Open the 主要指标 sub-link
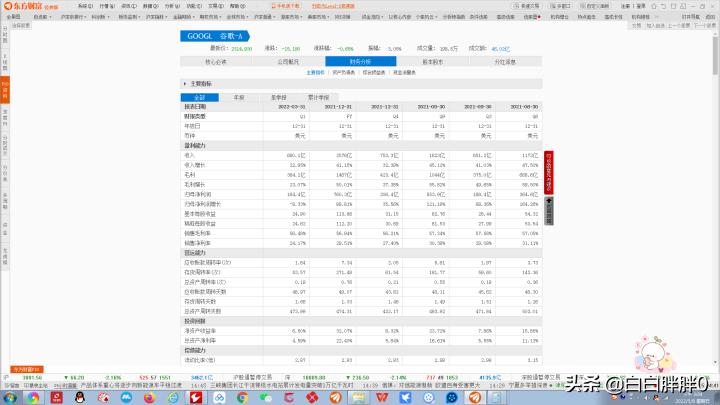The width and height of the screenshot is (720, 405). (x=315, y=73)
